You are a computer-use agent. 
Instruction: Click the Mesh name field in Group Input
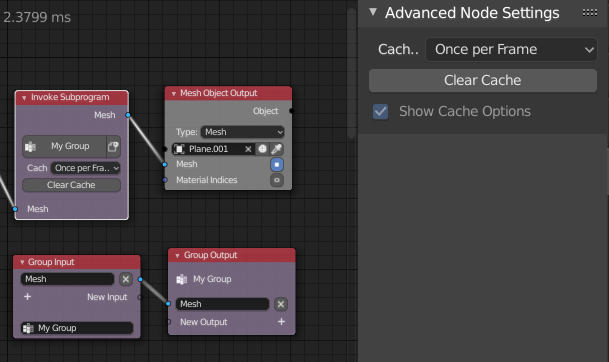pyautogui.click(x=68, y=279)
